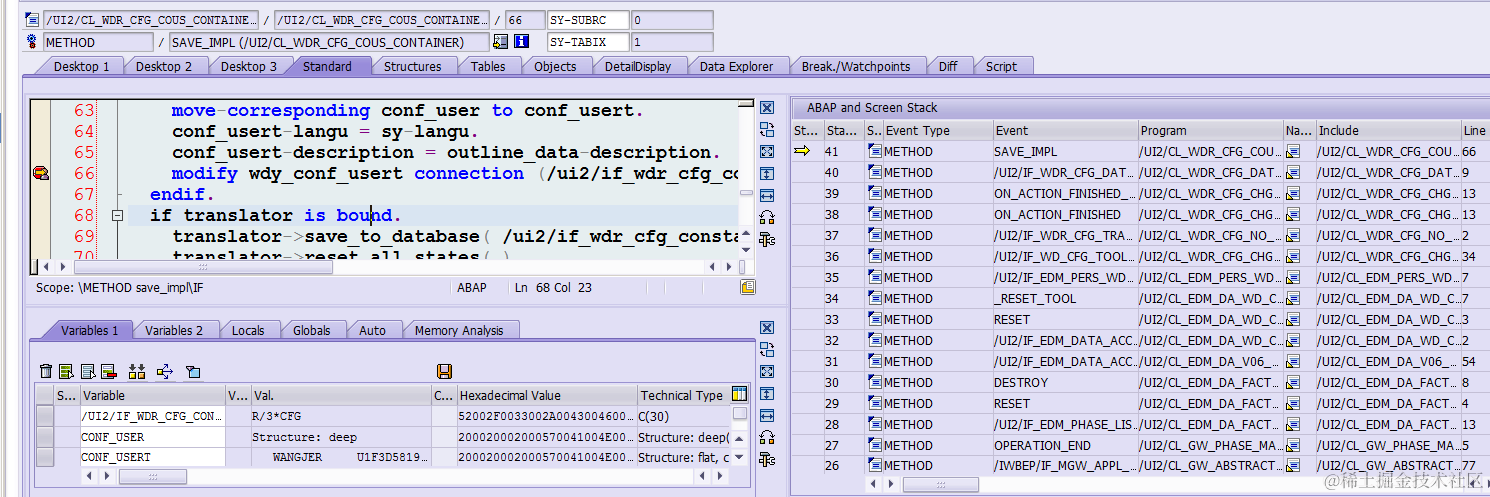The width and height of the screenshot is (1490, 497).
Task: Open the Data Explorer tab
Action: [736, 66]
